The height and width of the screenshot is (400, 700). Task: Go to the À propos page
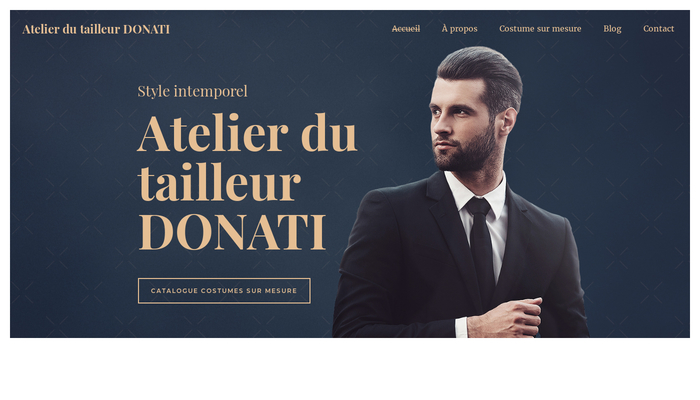(x=459, y=29)
